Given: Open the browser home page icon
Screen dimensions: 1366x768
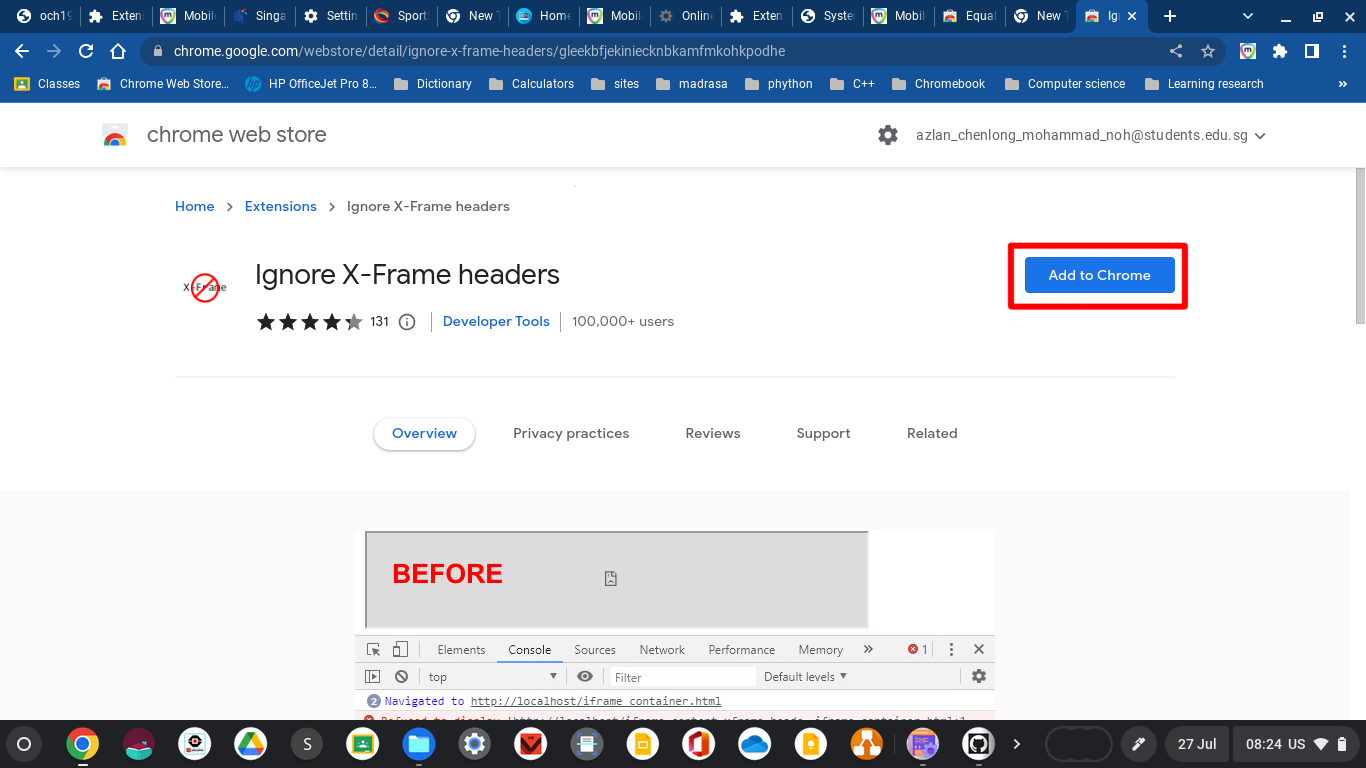Looking at the screenshot, I should click(118, 51).
